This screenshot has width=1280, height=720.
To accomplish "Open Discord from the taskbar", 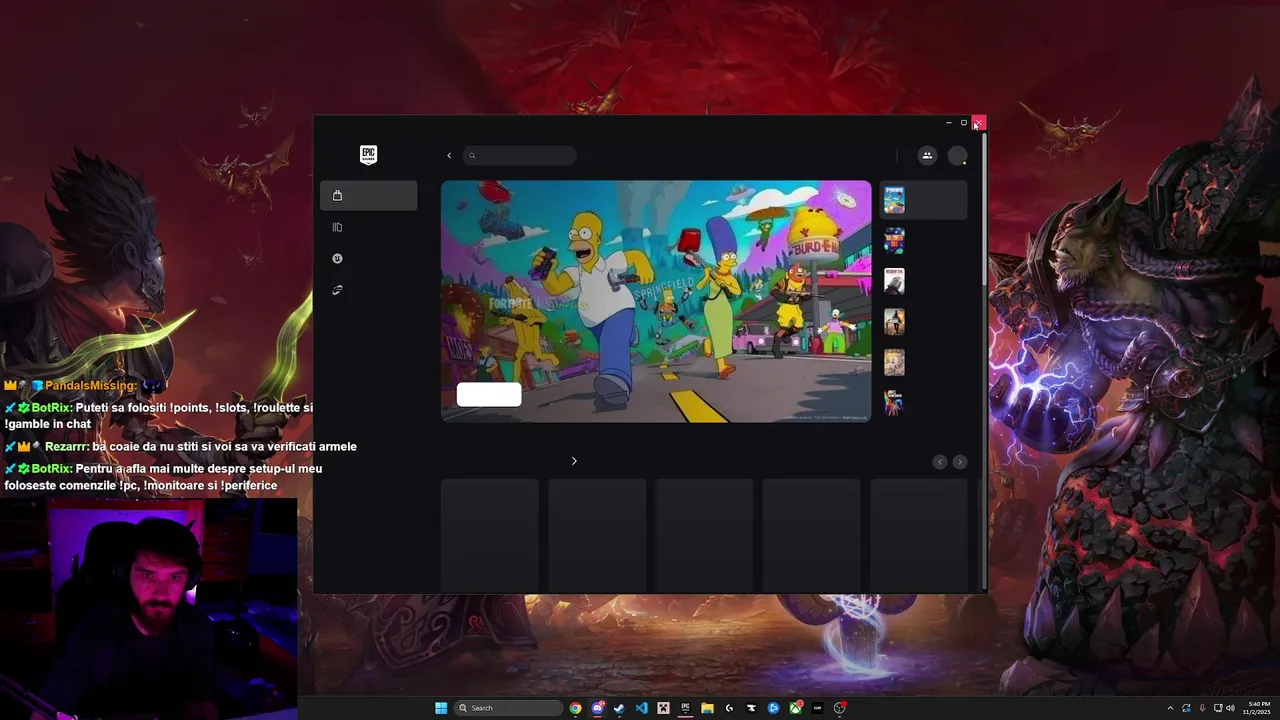I will pos(597,708).
